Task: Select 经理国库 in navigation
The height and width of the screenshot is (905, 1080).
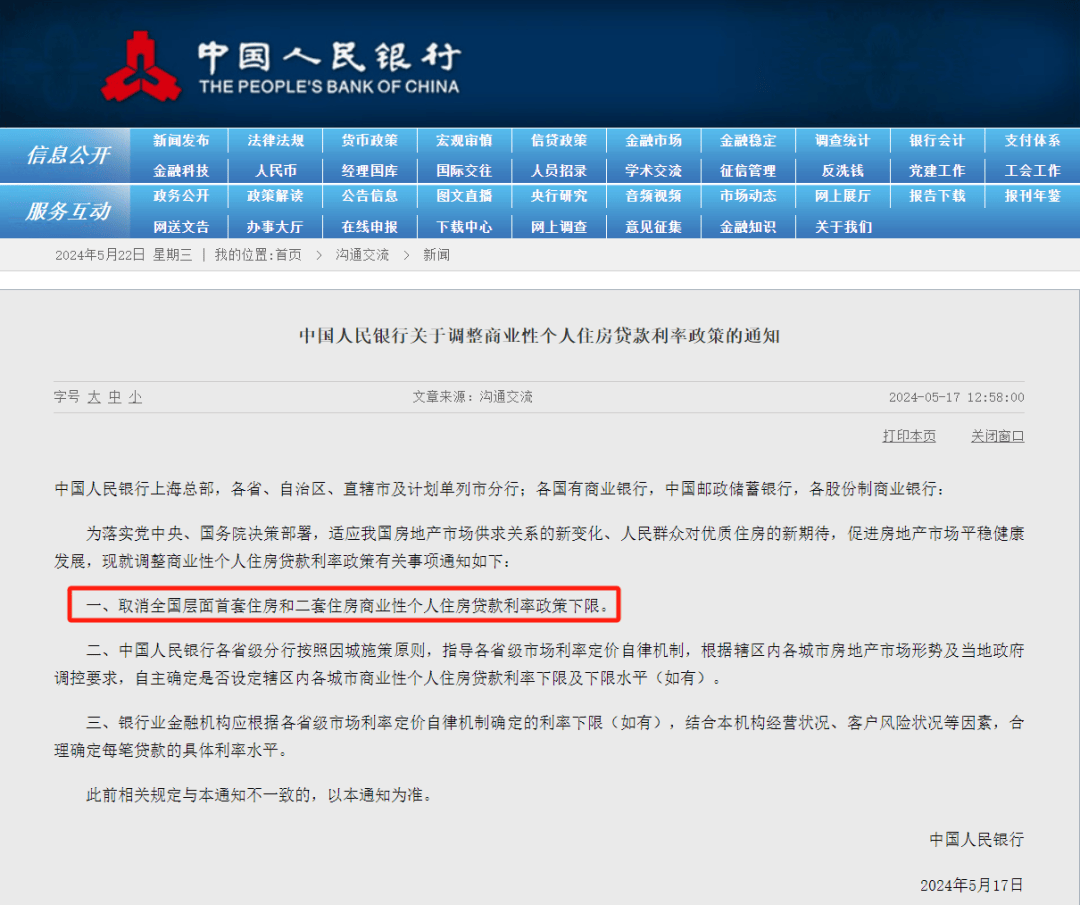Action: (370, 171)
